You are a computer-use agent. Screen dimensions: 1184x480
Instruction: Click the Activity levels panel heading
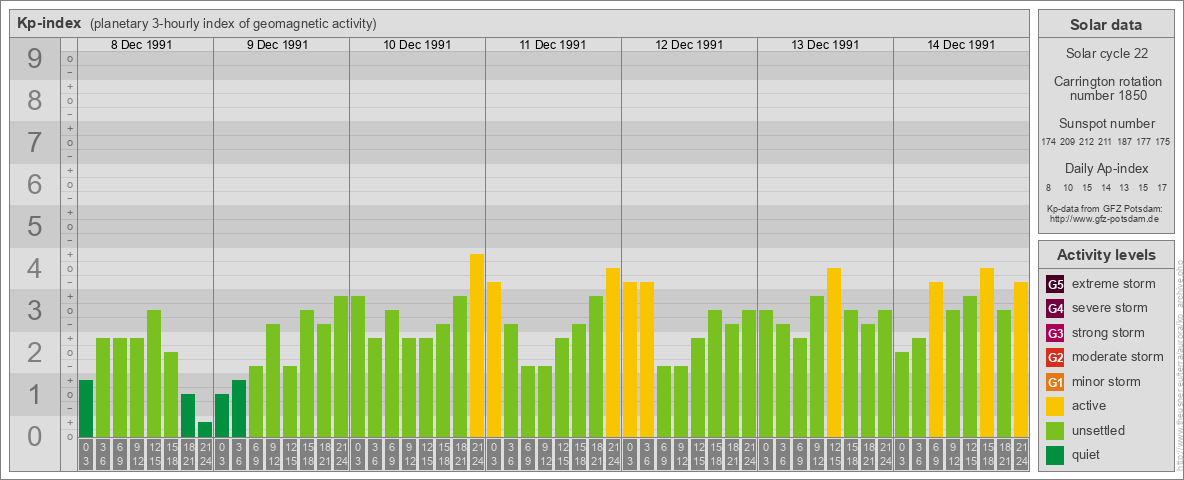click(x=1106, y=255)
